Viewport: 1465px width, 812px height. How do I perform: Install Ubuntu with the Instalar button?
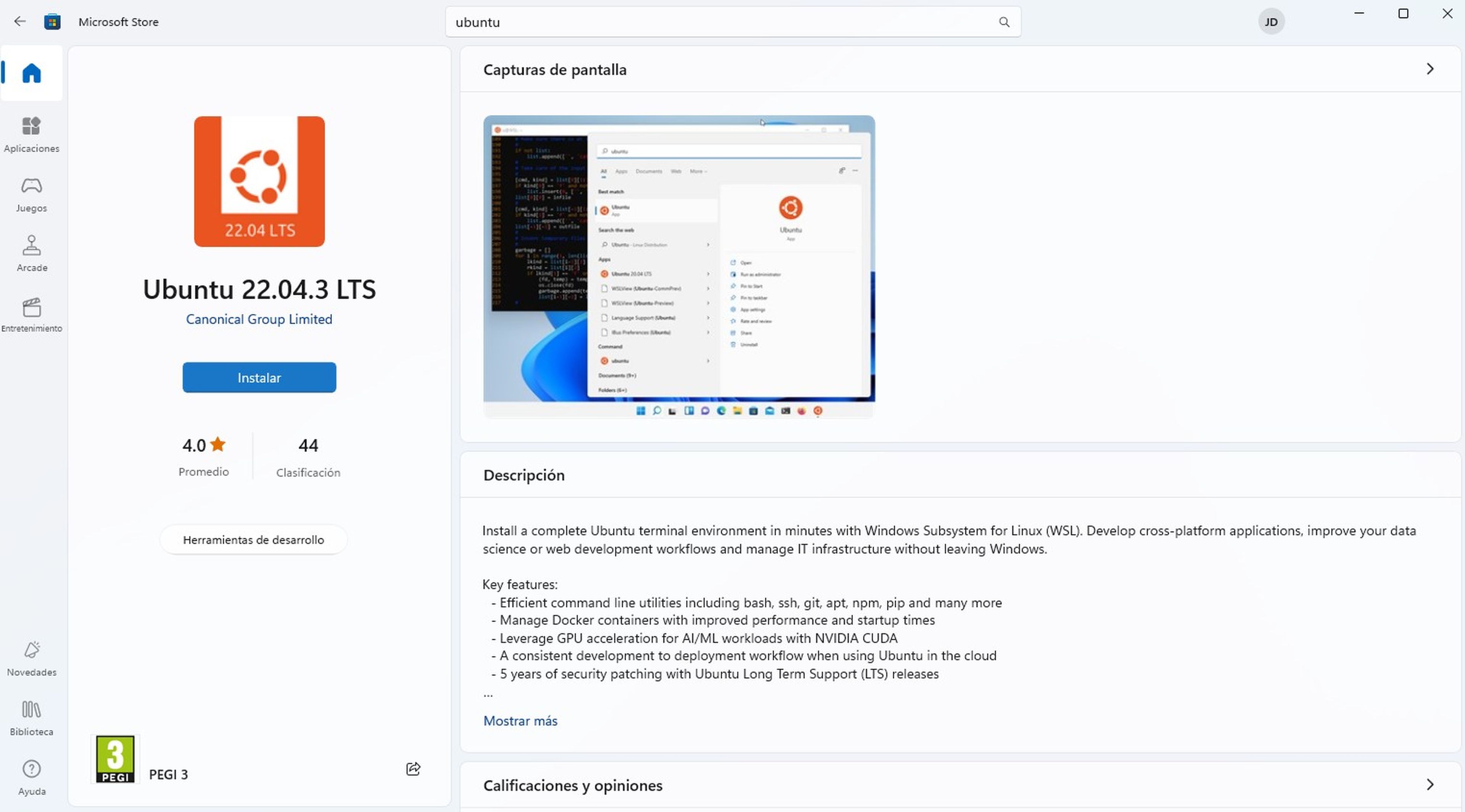coord(259,378)
